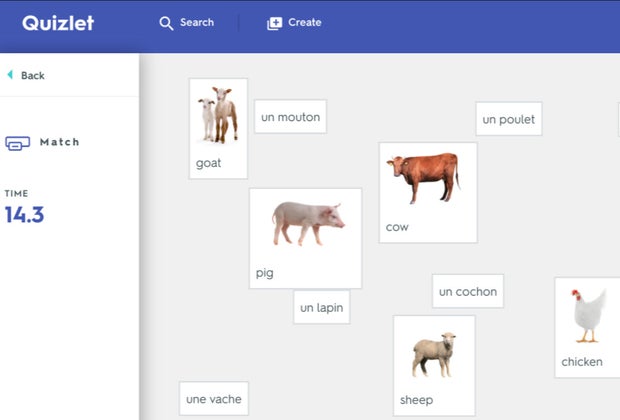620x420 pixels.
Task: Open the Search label in header
Action: pyautogui.click(x=197, y=23)
